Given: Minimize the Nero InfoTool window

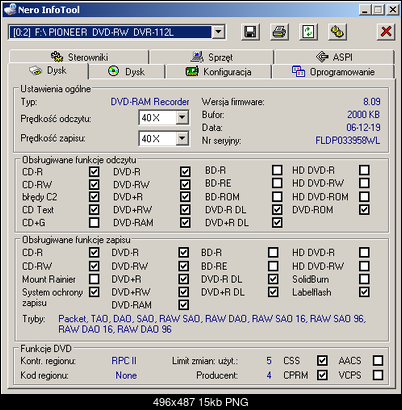Looking at the screenshot, I should (365, 10).
